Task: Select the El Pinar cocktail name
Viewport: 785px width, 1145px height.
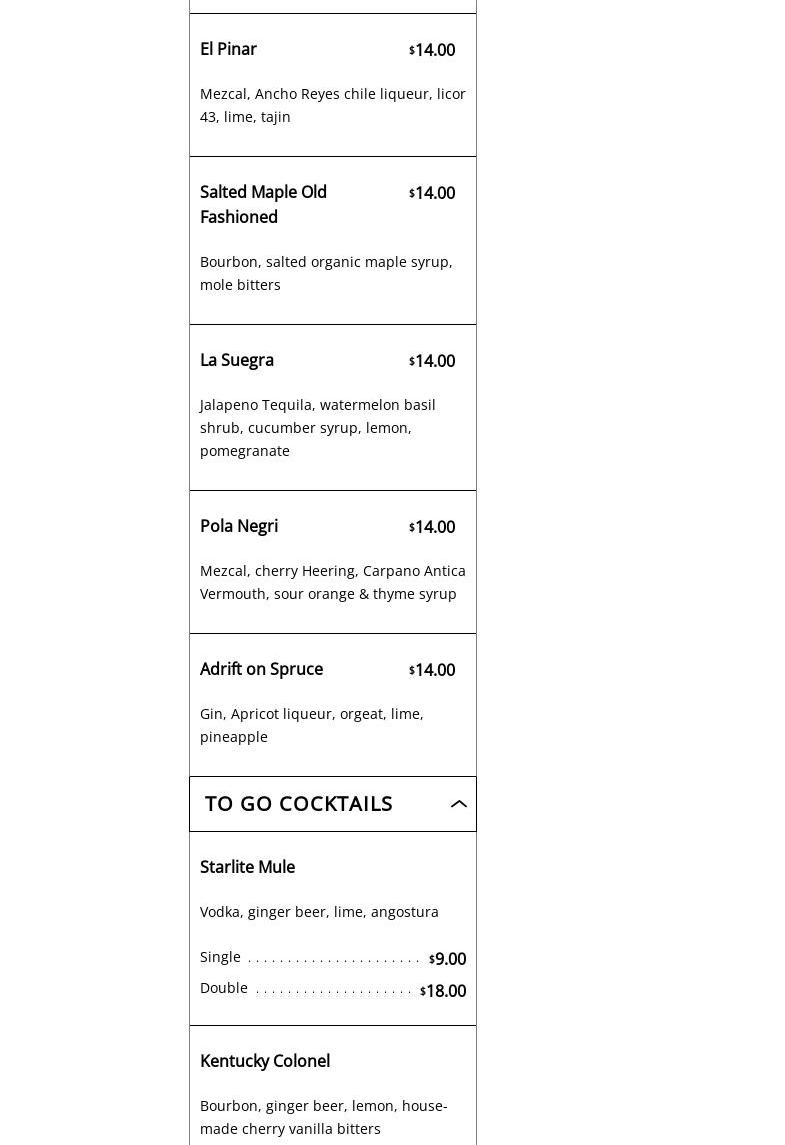Action: pos(228,49)
